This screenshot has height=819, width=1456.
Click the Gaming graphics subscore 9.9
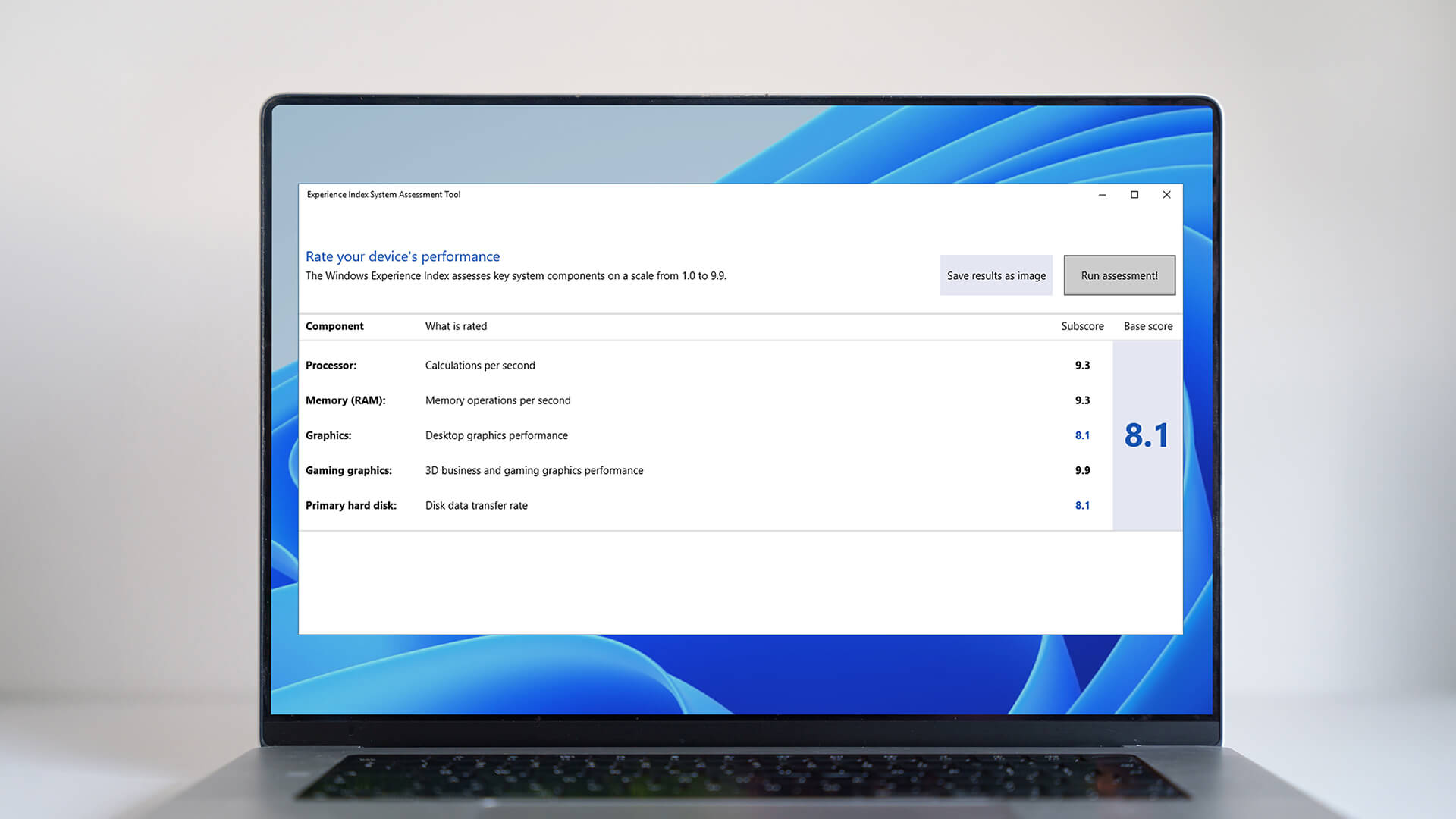pyautogui.click(x=1082, y=470)
